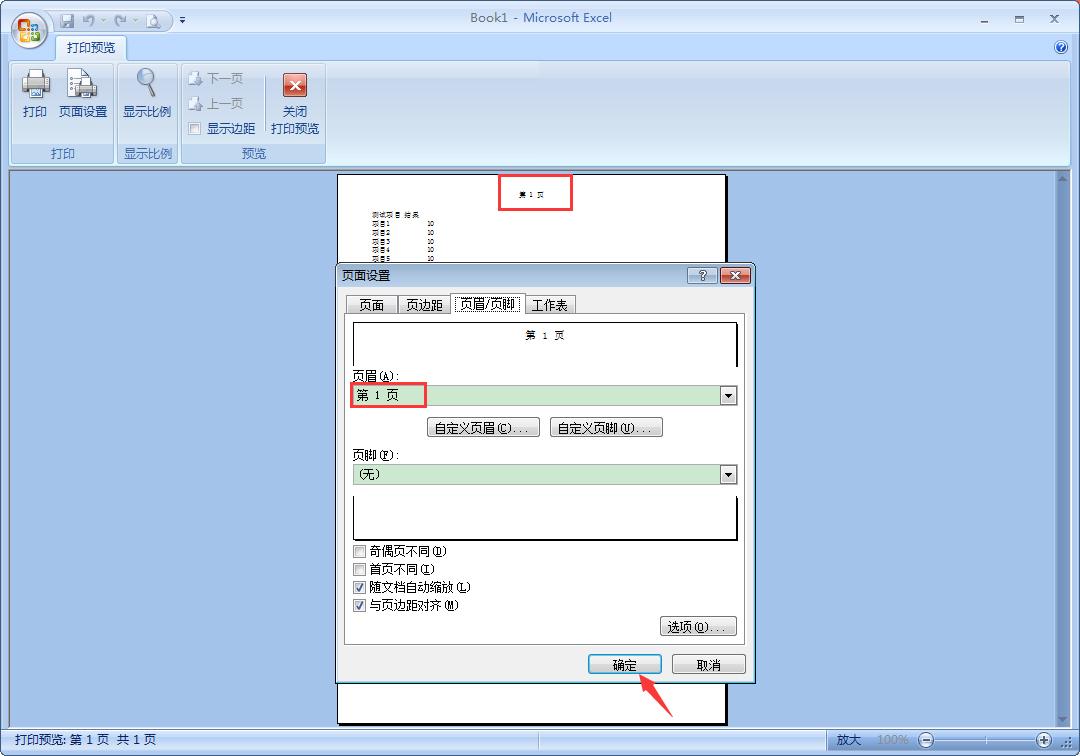This screenshot has height=756, width=1080.
Task: Click the zoom out minus icon in status bar
Action: (926, 740)
